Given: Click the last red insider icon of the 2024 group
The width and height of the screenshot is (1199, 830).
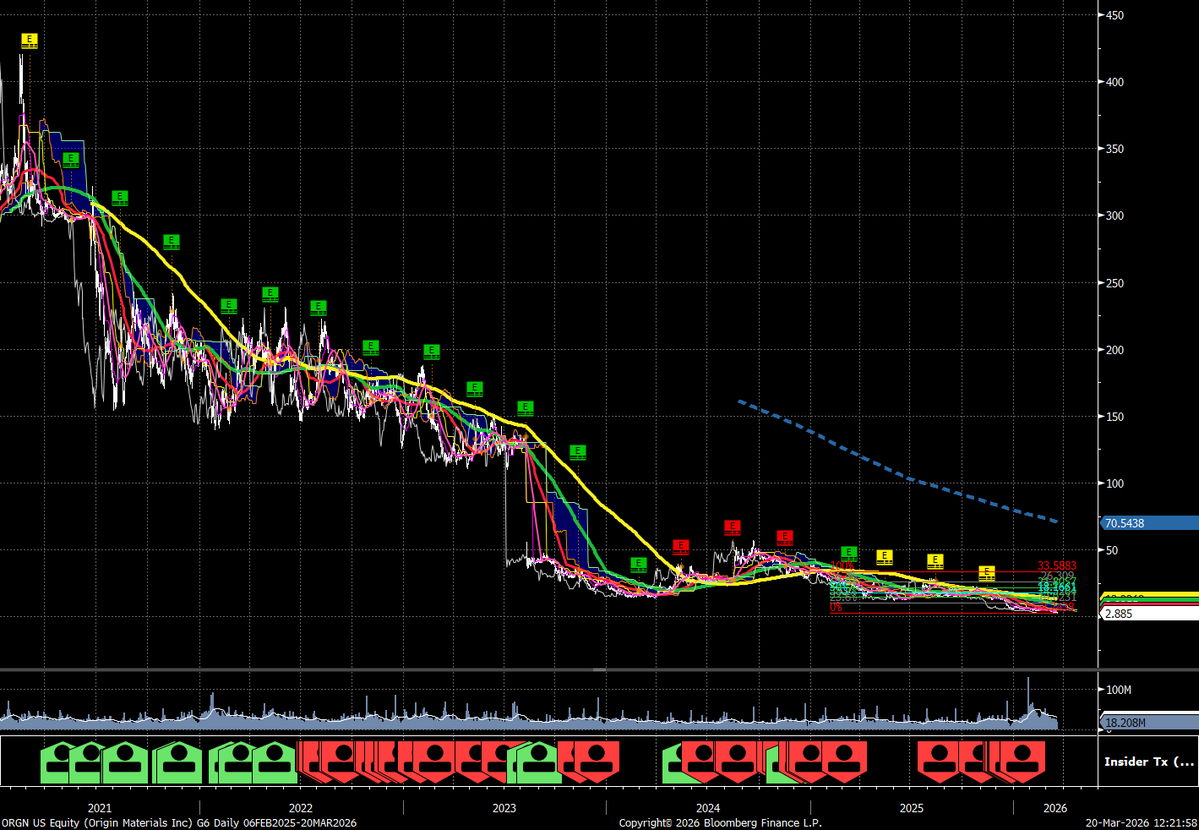Looking at the screenshot, I should click(x=844, y=762).
